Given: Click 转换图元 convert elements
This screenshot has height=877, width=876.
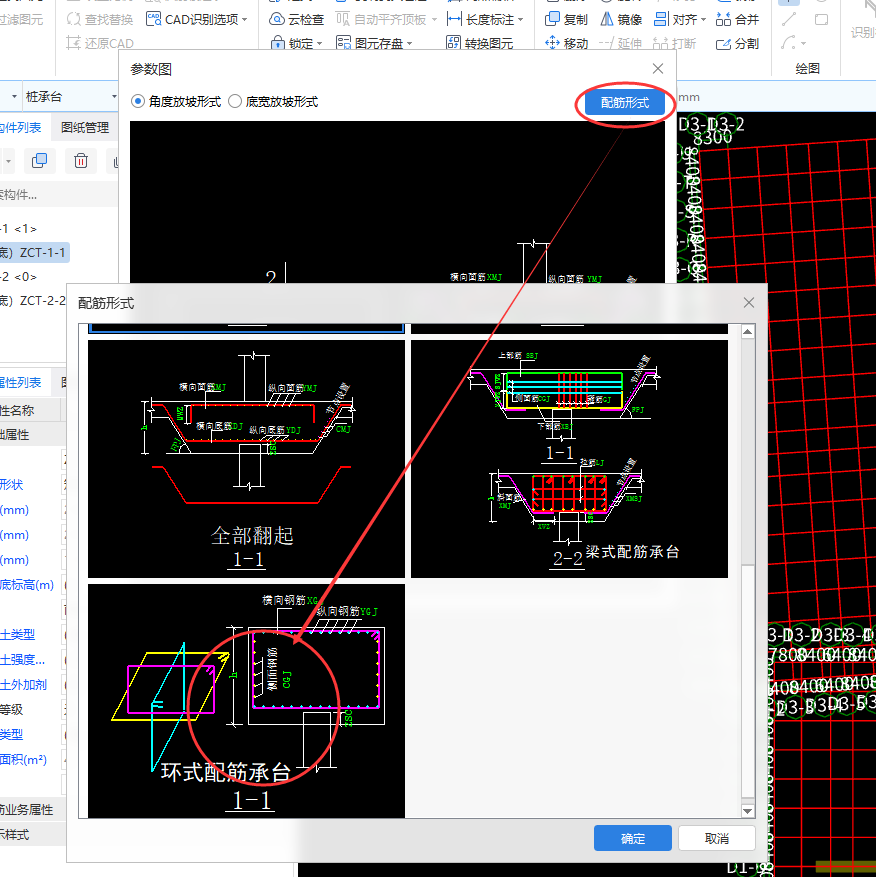Looking at the screenshot, I should (479, 43).
